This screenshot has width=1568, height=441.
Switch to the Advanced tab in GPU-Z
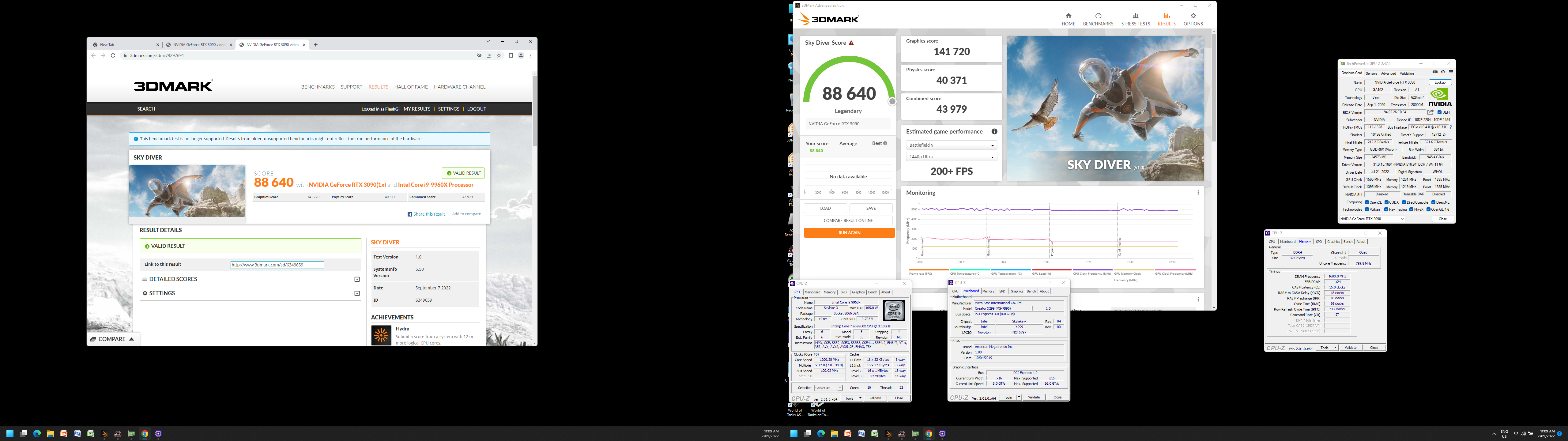coord(1389,74)
